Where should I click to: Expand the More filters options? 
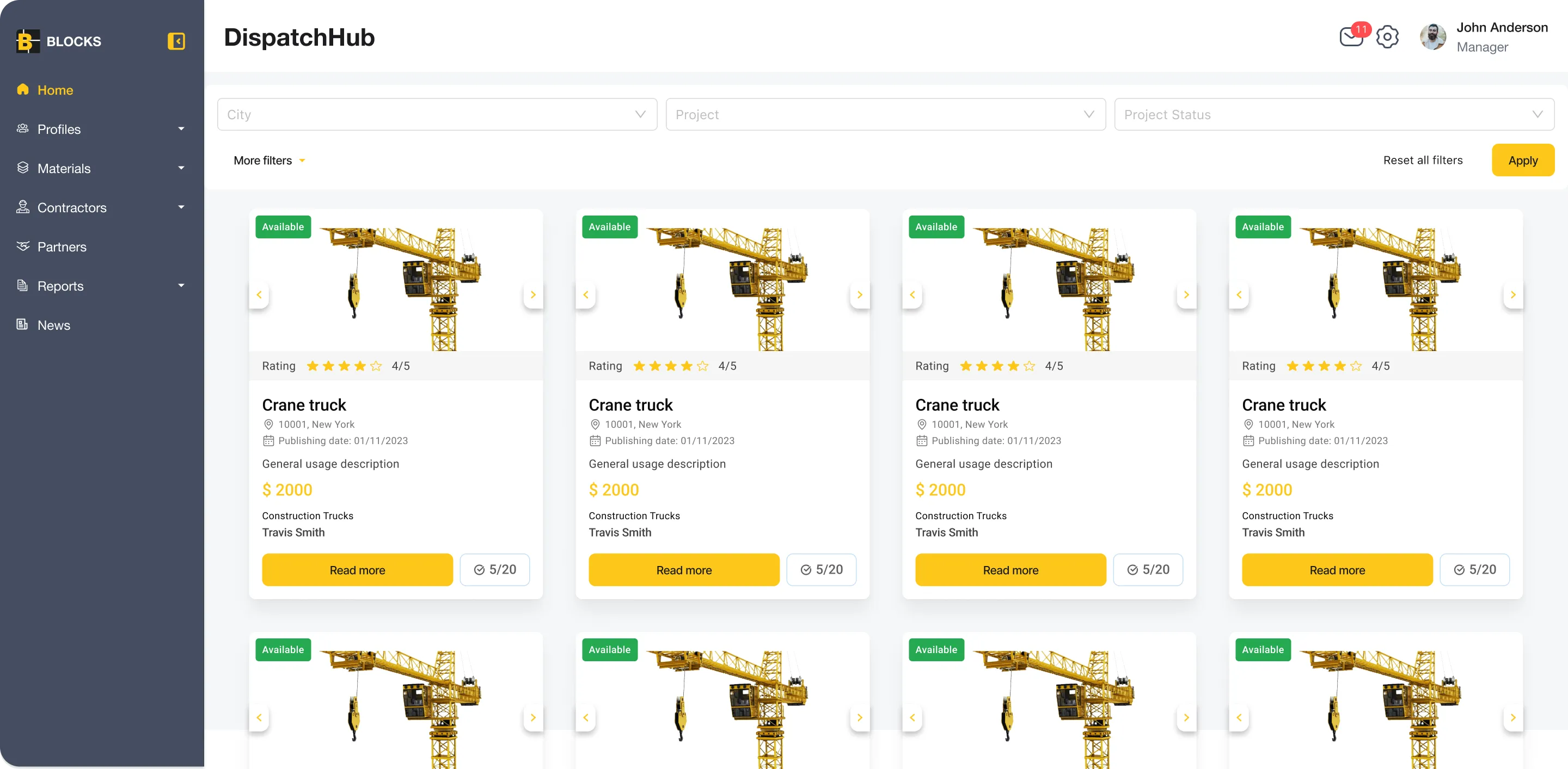coord(269,161)
